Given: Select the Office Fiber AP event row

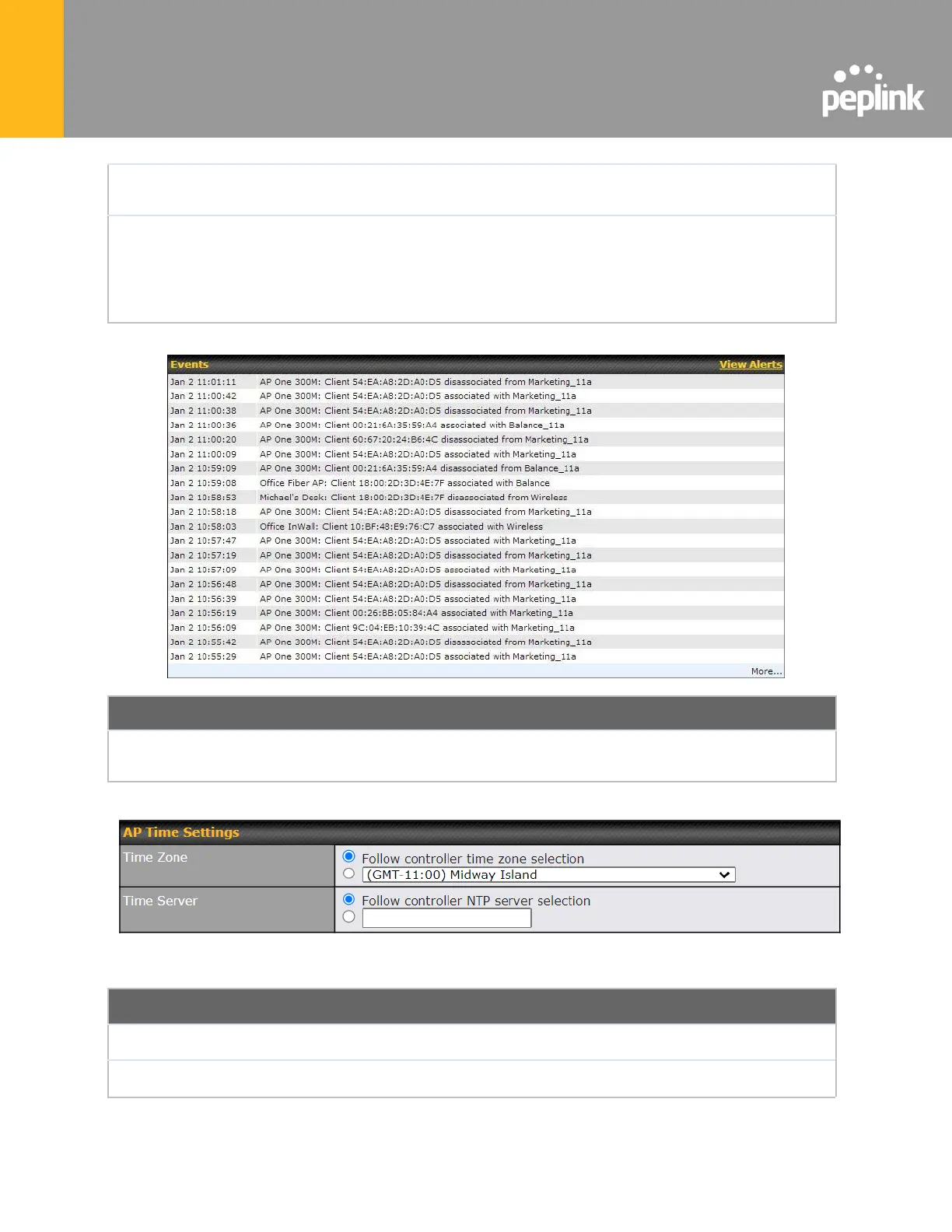Looking at the screenshot, I should point(476,483).
